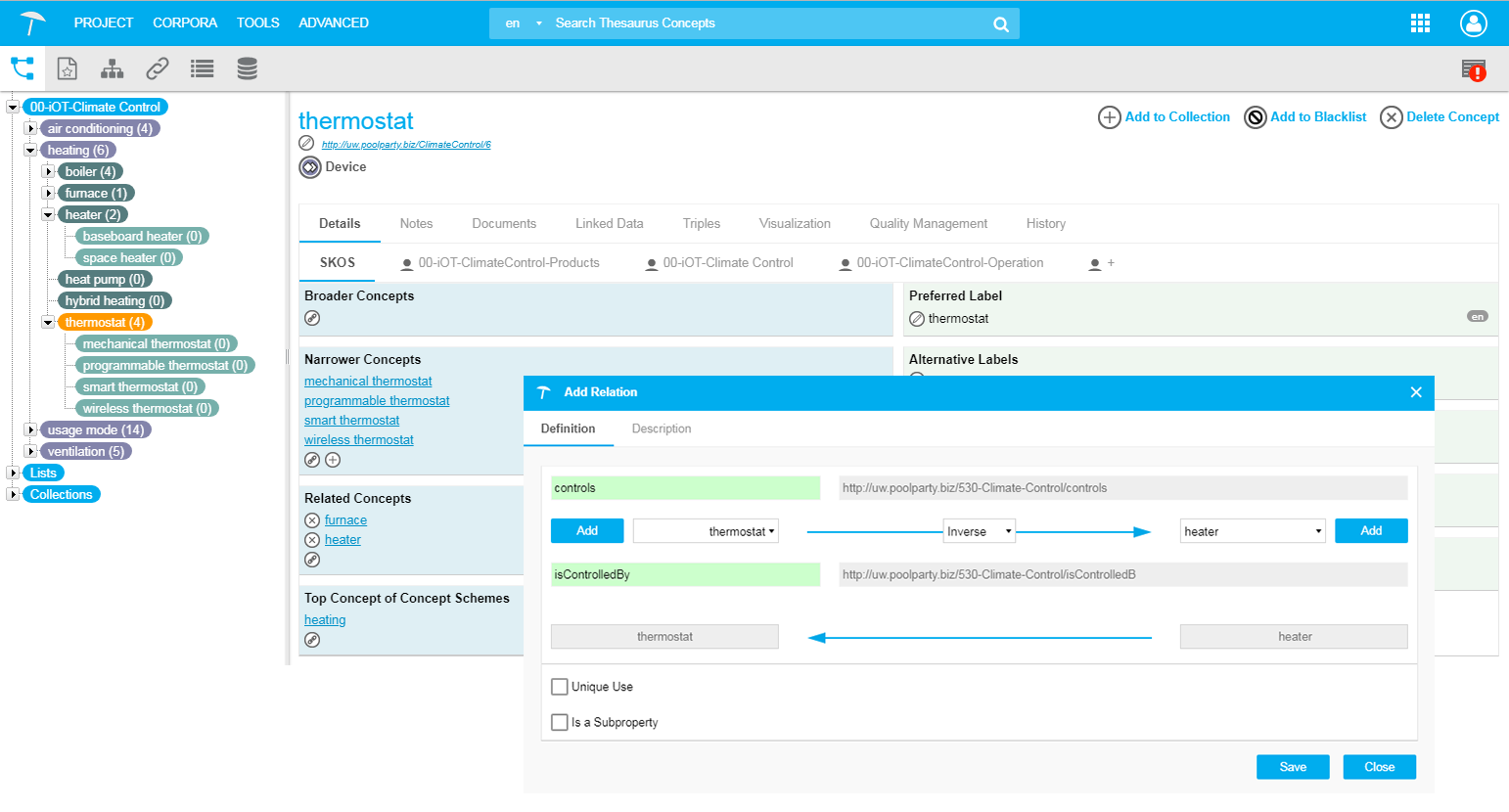Open the Description tab in Add Relation

tap(662, 429)
